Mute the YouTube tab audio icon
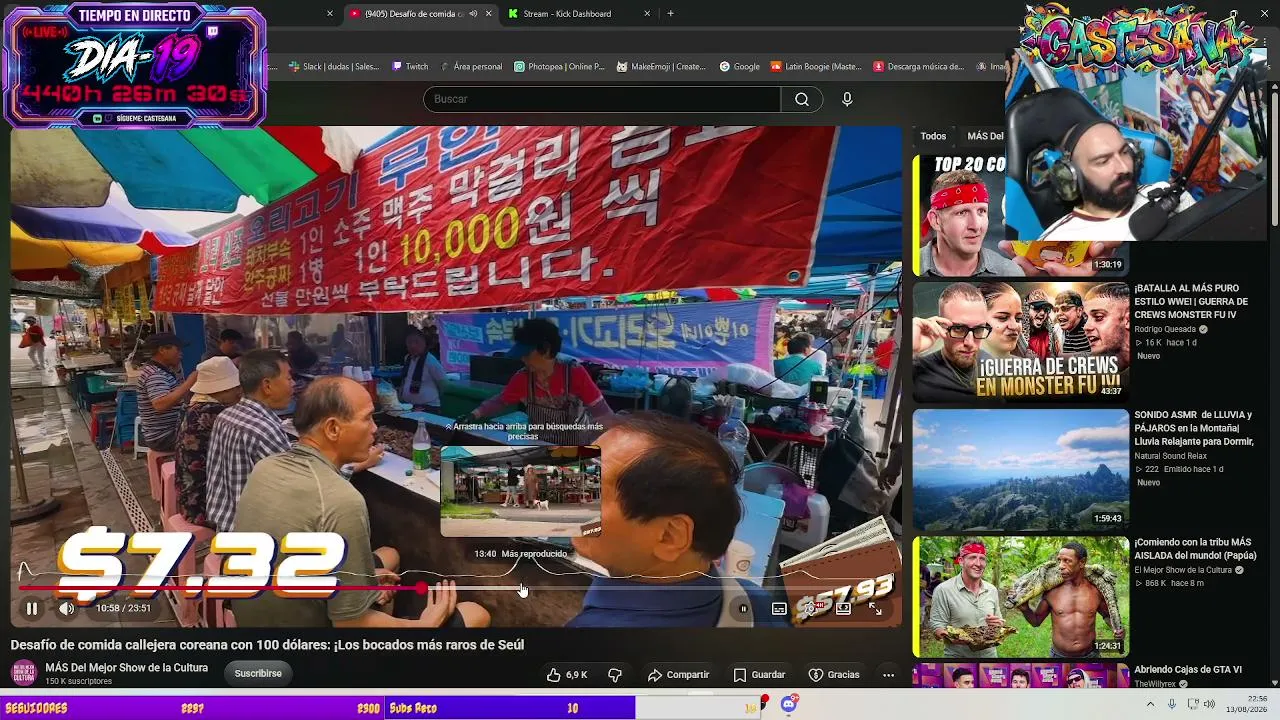The width and height of the screenshot is (1280, 720). click(473, 14)
